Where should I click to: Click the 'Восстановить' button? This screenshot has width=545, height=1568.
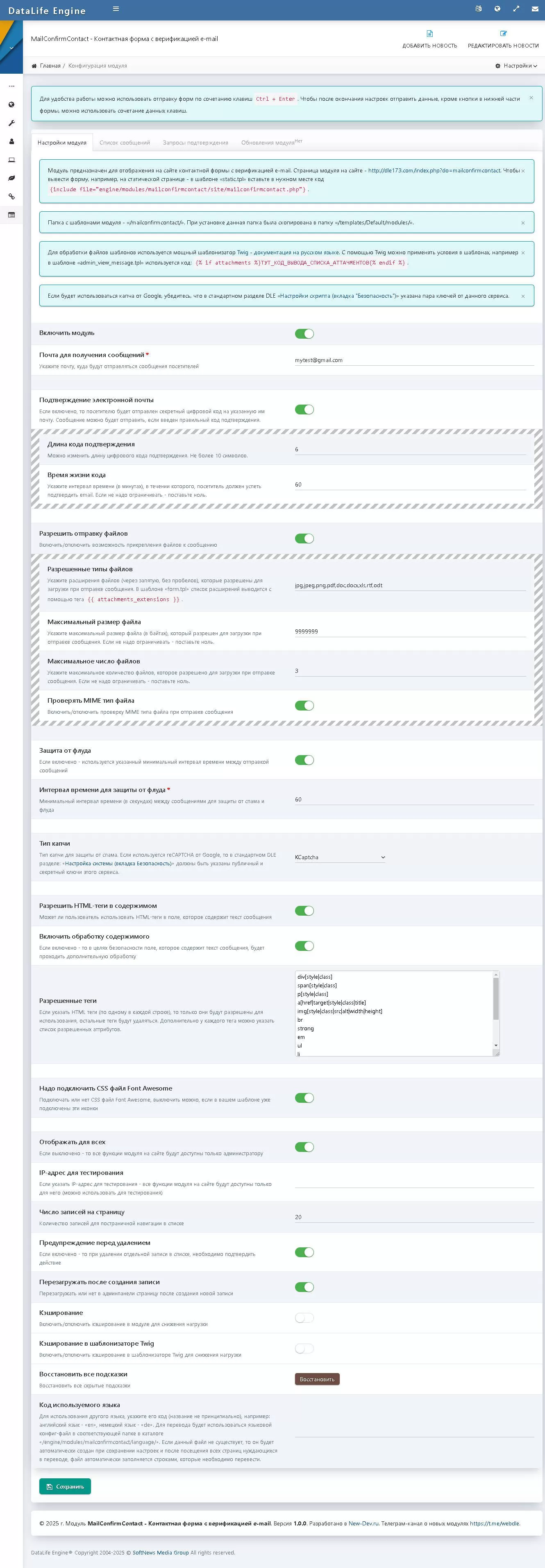(x=317, y=1379)
